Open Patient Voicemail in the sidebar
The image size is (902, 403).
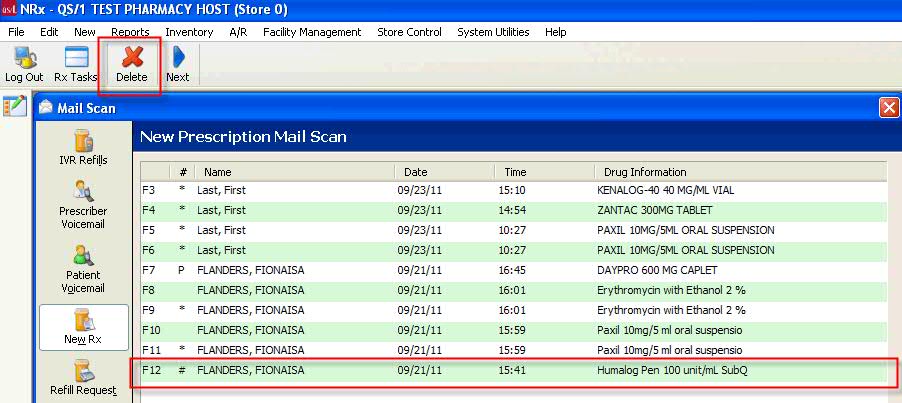click(x=83, y=269)
